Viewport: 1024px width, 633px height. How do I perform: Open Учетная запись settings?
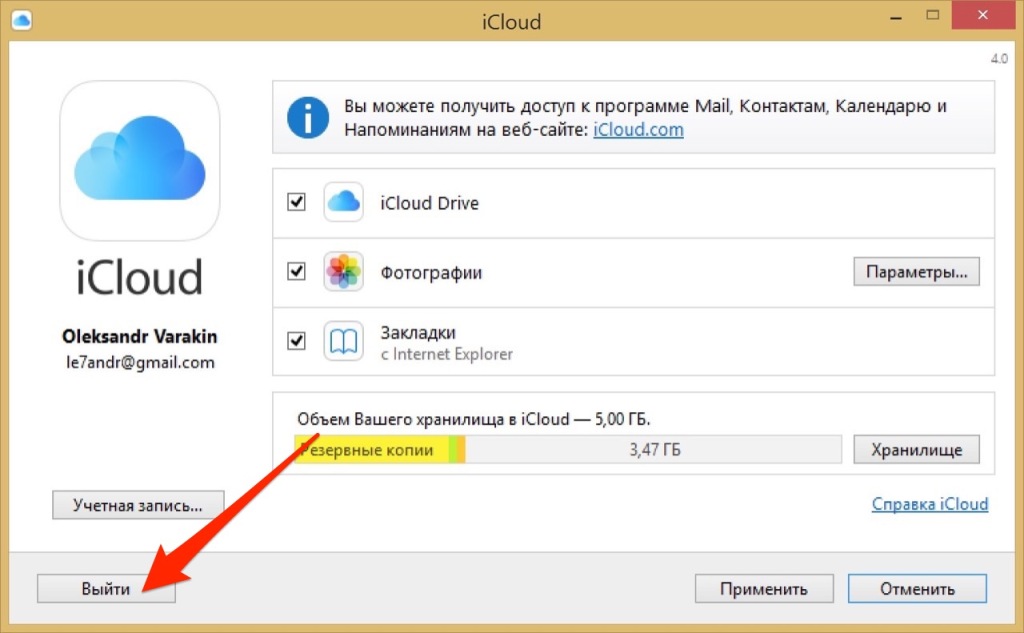pyautogui.click(x=138, y=505)
